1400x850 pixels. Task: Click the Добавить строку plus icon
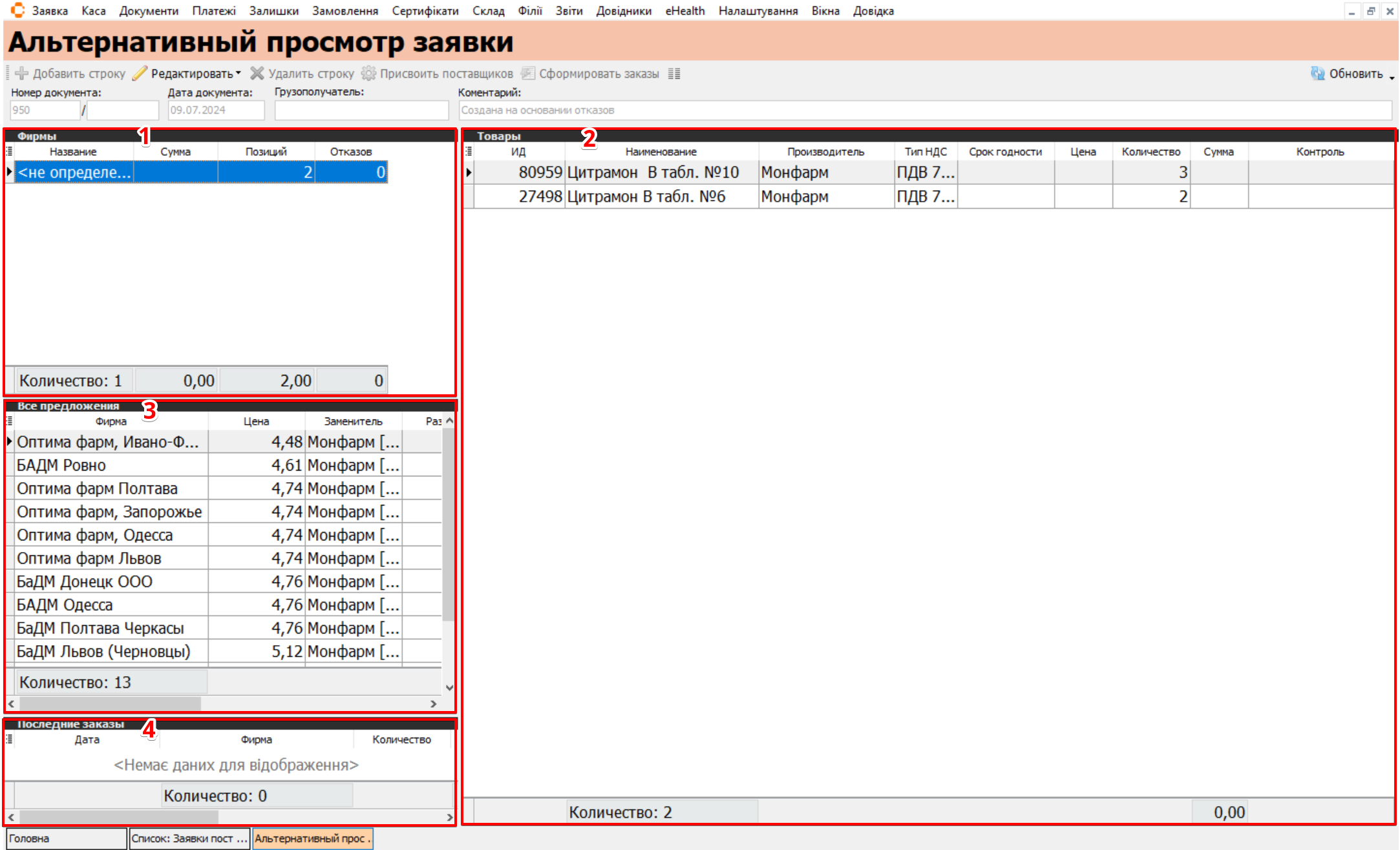(x=21, y=74)
